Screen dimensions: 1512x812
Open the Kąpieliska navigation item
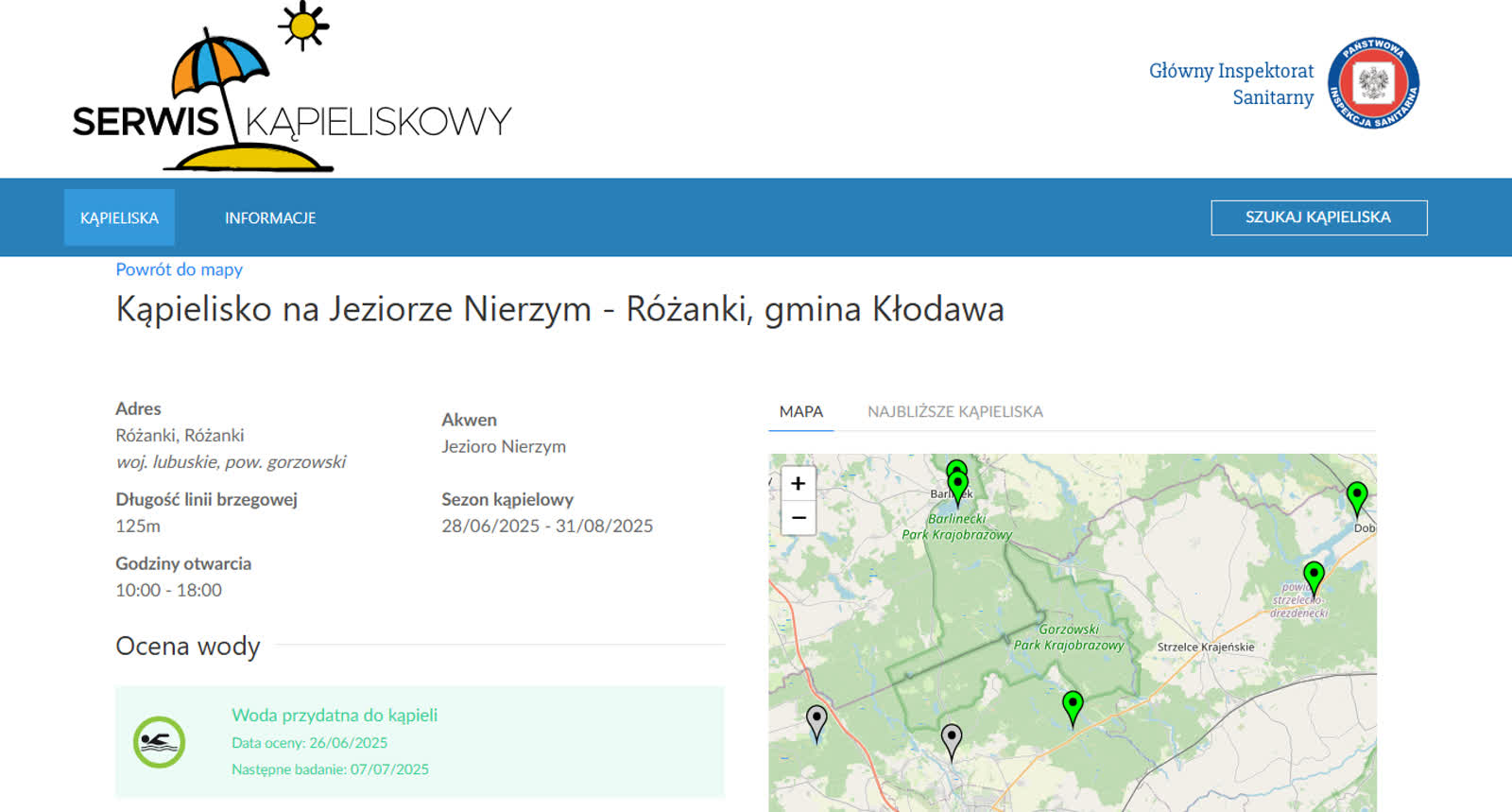click(x=119, y=217)
